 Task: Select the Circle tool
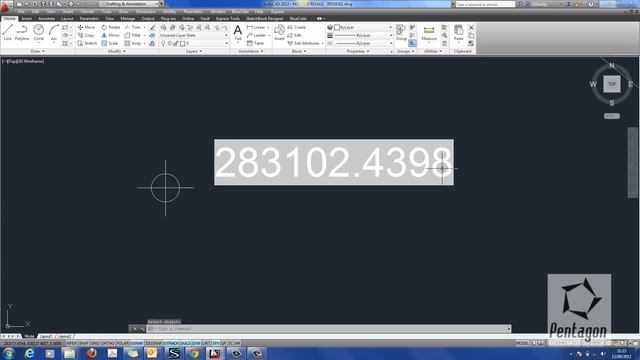39,32
